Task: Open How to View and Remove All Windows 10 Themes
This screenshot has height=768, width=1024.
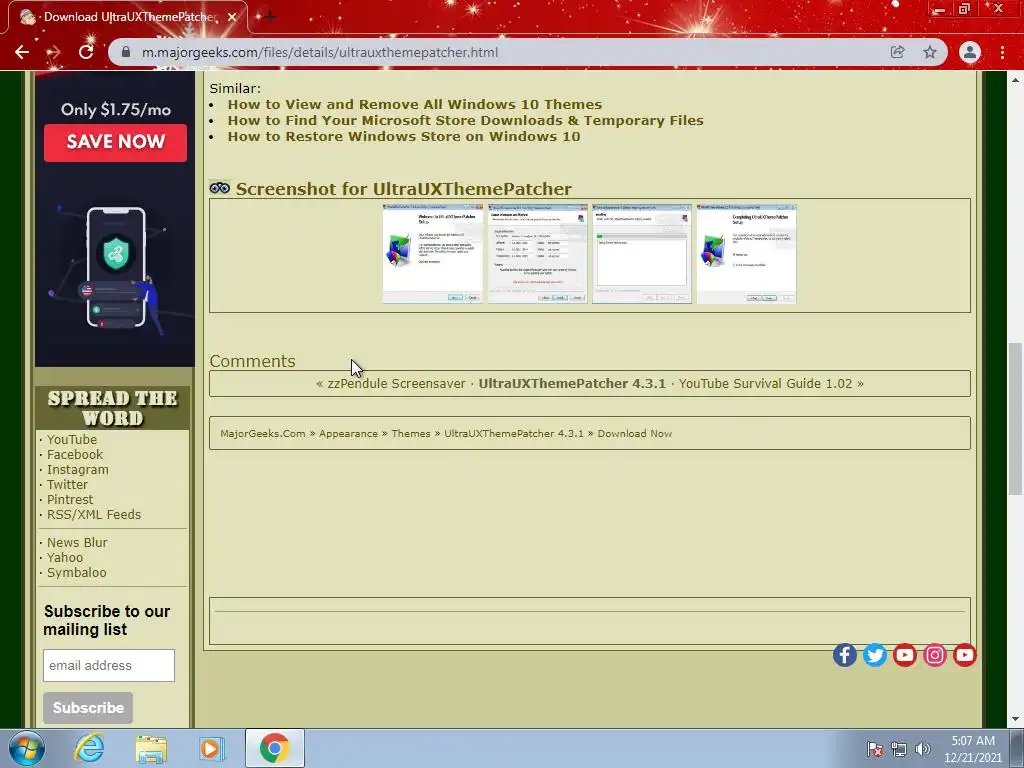Action: tap(415, 104)
